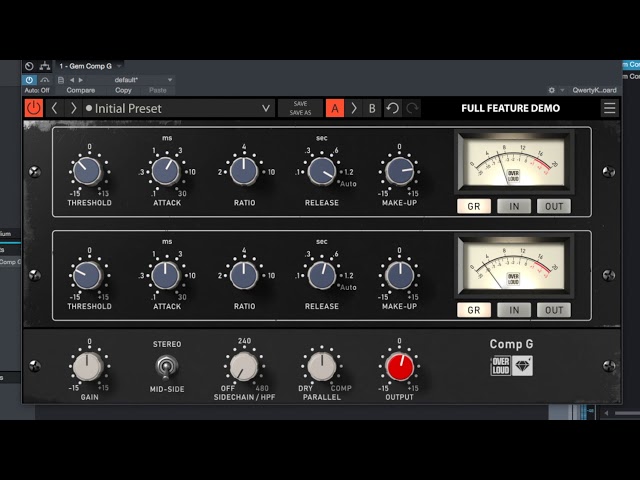Screen dimensions: 640x480
Task: Open the hamburger menu in plugin
Action: click(610, 108)
